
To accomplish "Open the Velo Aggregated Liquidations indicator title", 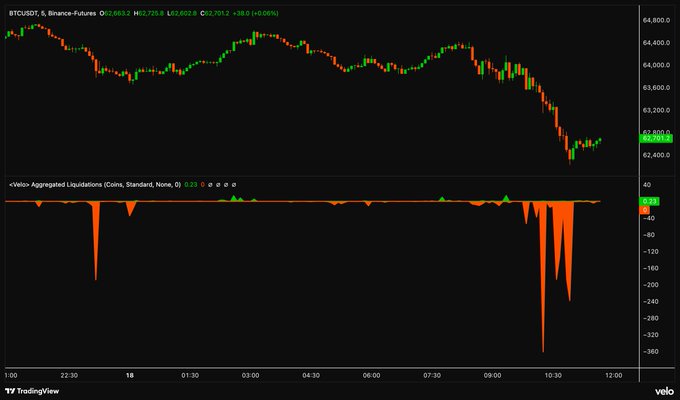I will (x=95, y=185).
